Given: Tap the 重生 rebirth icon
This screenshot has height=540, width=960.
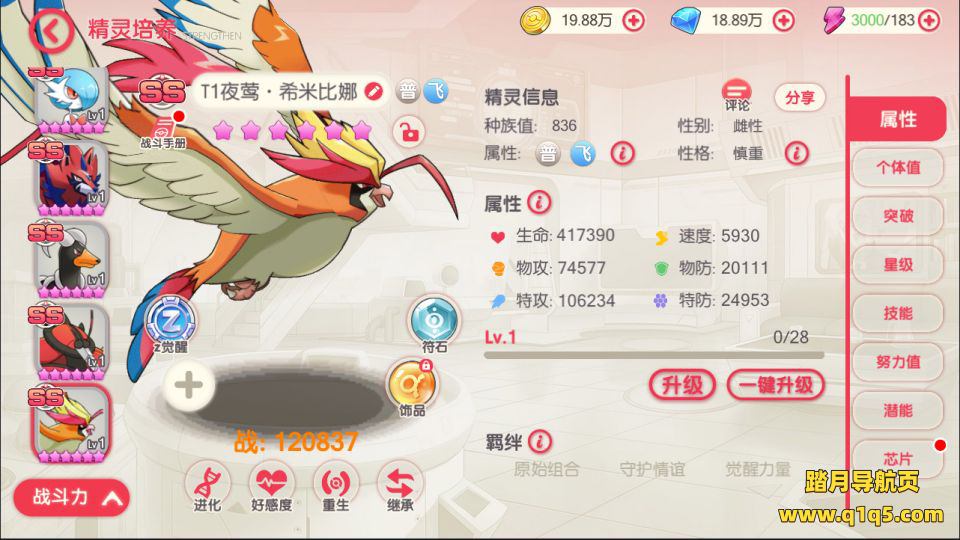Looking at the screenshot, I should tap(336, 487).
